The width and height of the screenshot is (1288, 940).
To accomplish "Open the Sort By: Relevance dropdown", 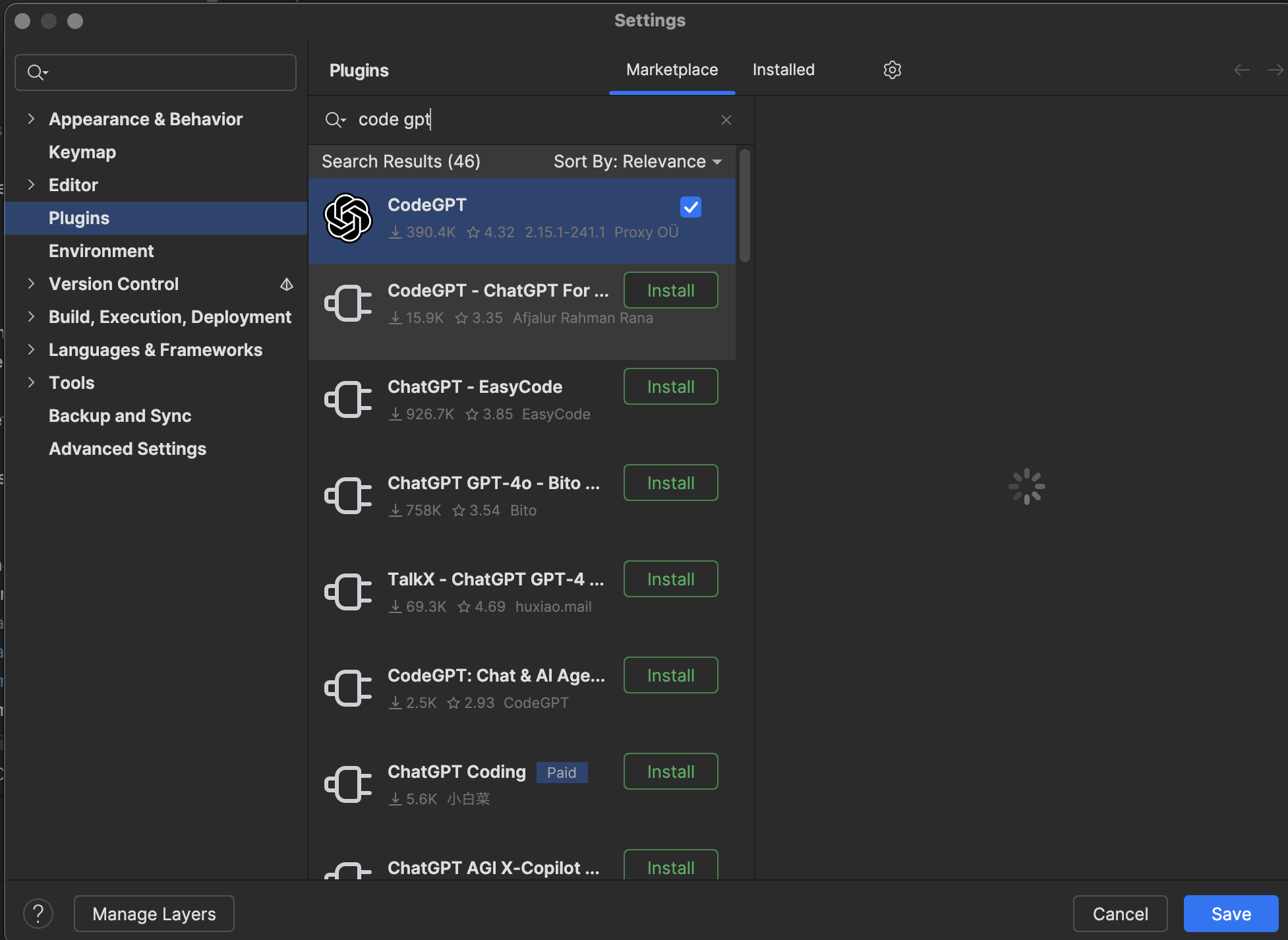I will [x=637, y=162].
